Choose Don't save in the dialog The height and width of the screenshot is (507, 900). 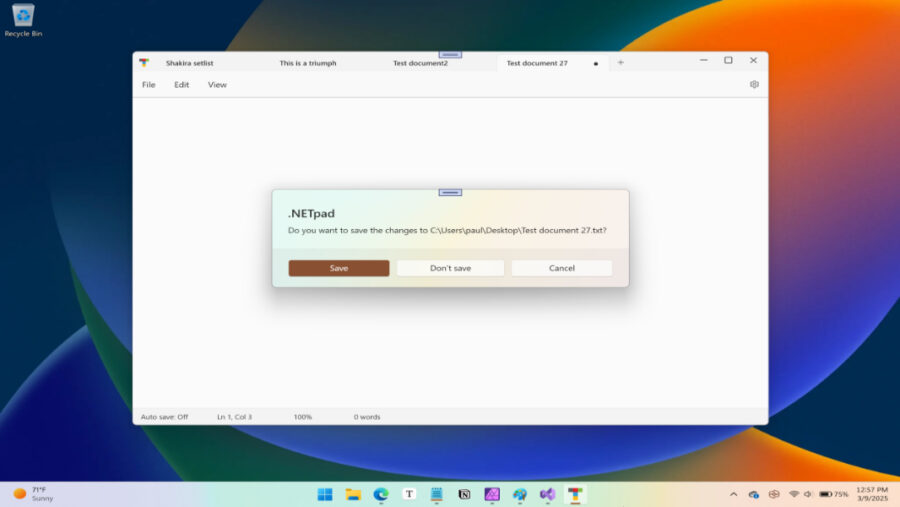tap(450, 268)
